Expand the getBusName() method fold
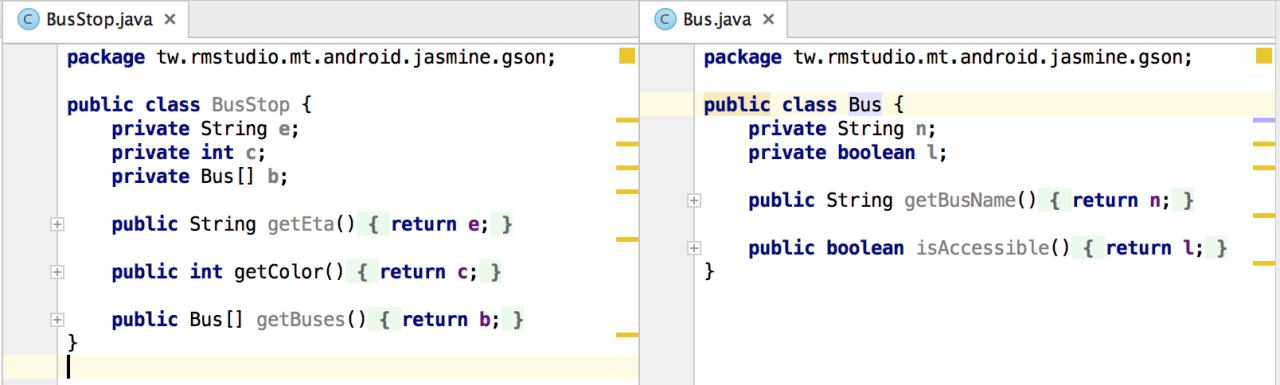Screen dimensions: 1280x385 click(694, 200)
